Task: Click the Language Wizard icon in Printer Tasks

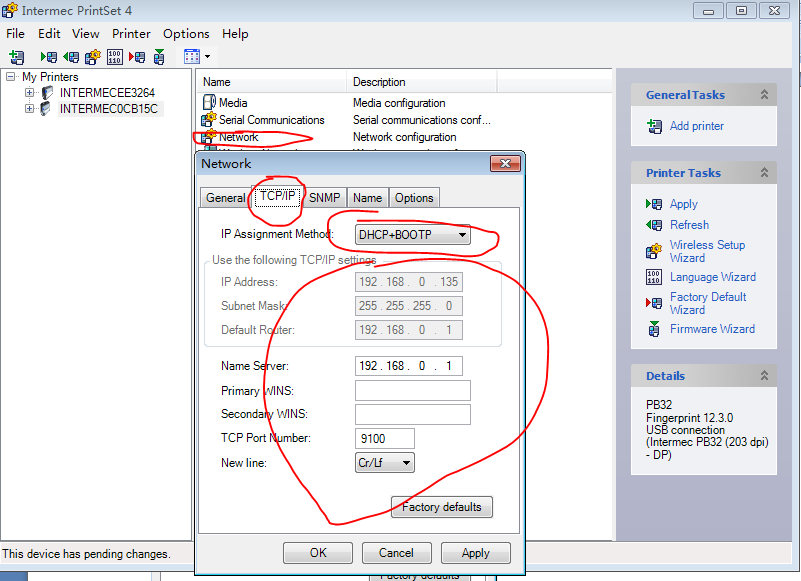Action: (x=654, y=277)
